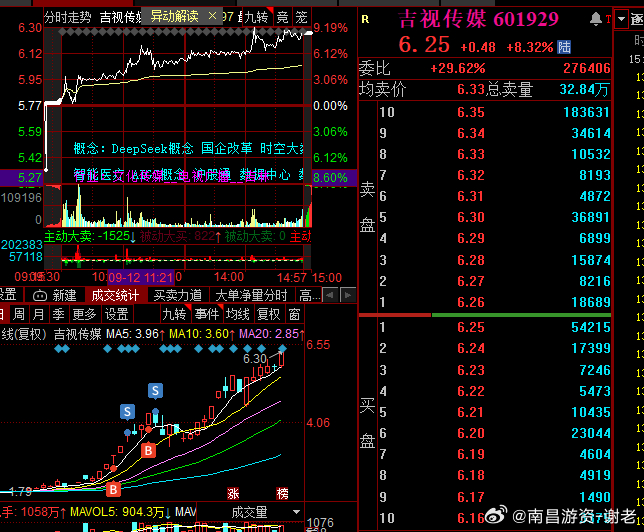Switch to the 买卖力道 tab
Viewport: 644px width, 532px height.
[x=177, y=295]
